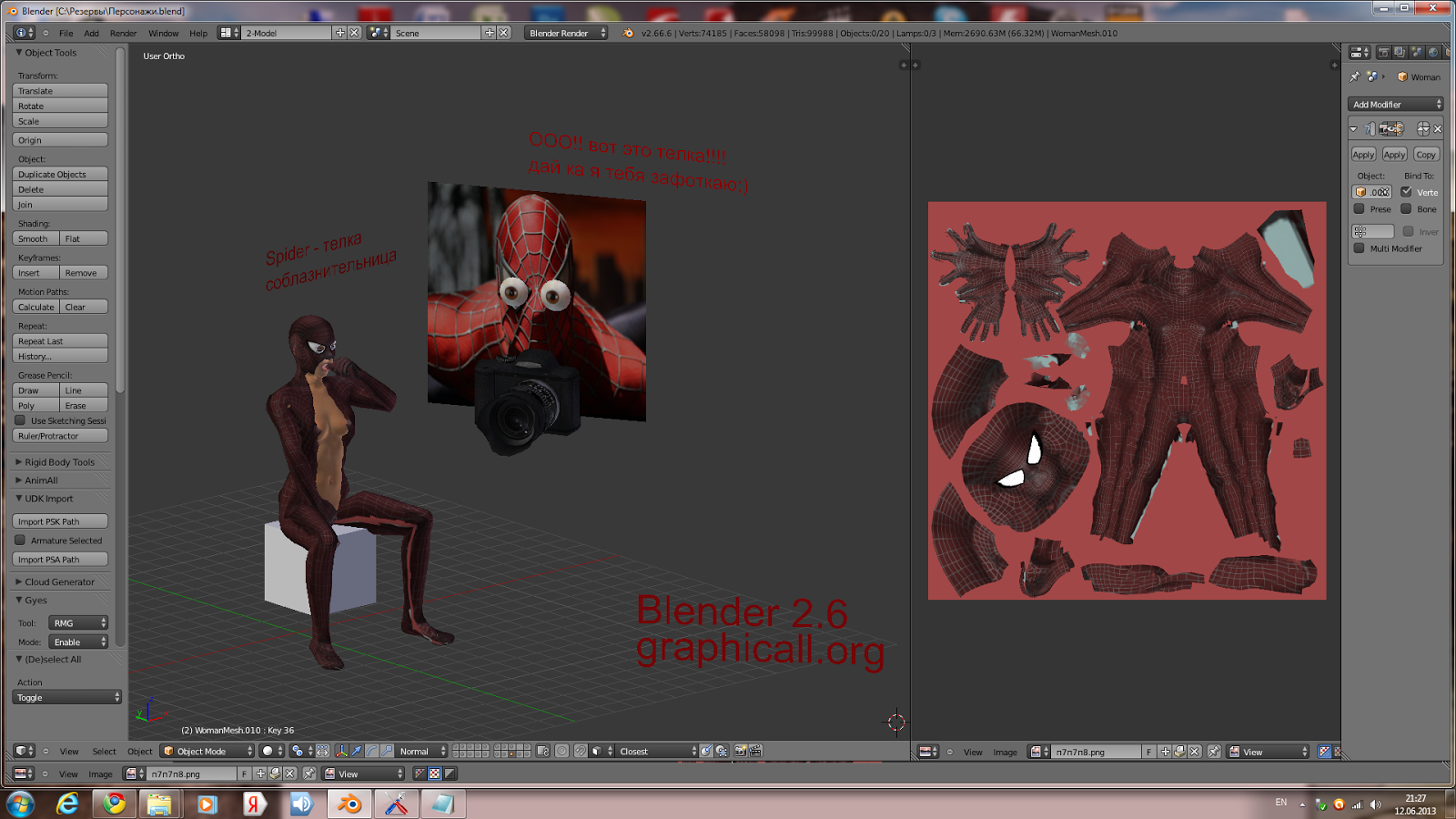
Task: Select the translate manipulator arrow icon
Action: coord(357,752)
